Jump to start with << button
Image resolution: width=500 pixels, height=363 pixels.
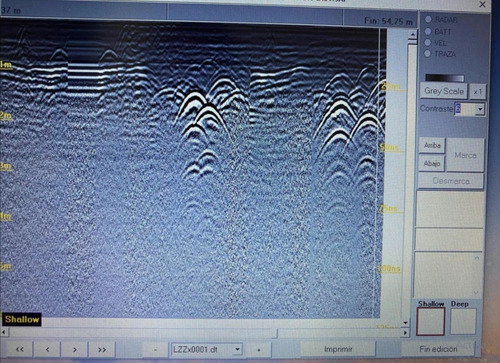click(x=19, y=349)
